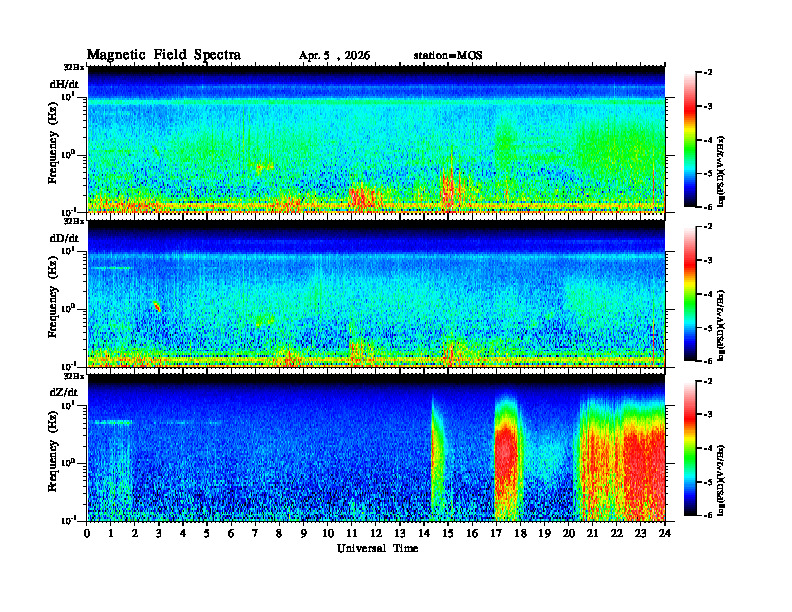Click the 10^-1 frequency tick of dZ/dt panel
The width and height of the screenshot is (792, 612).
(68, 521)
